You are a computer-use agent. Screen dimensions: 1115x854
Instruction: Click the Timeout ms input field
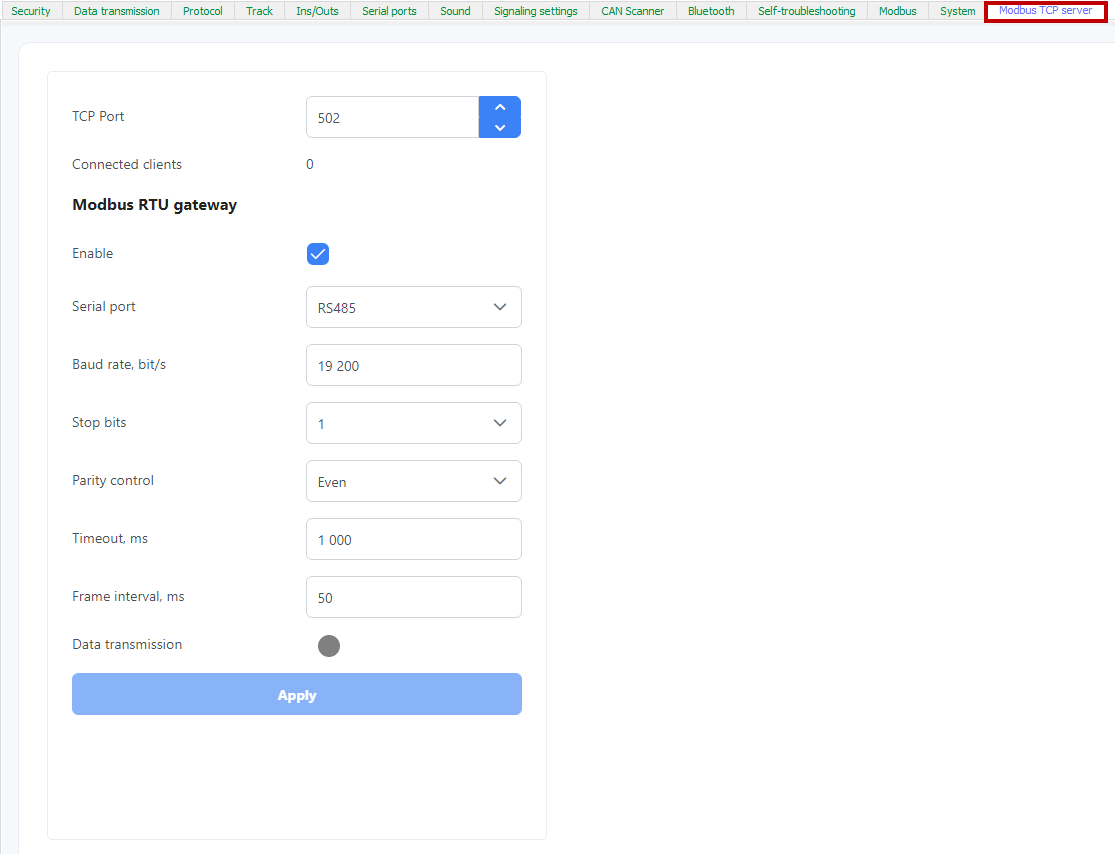click(x=413, y=539)
